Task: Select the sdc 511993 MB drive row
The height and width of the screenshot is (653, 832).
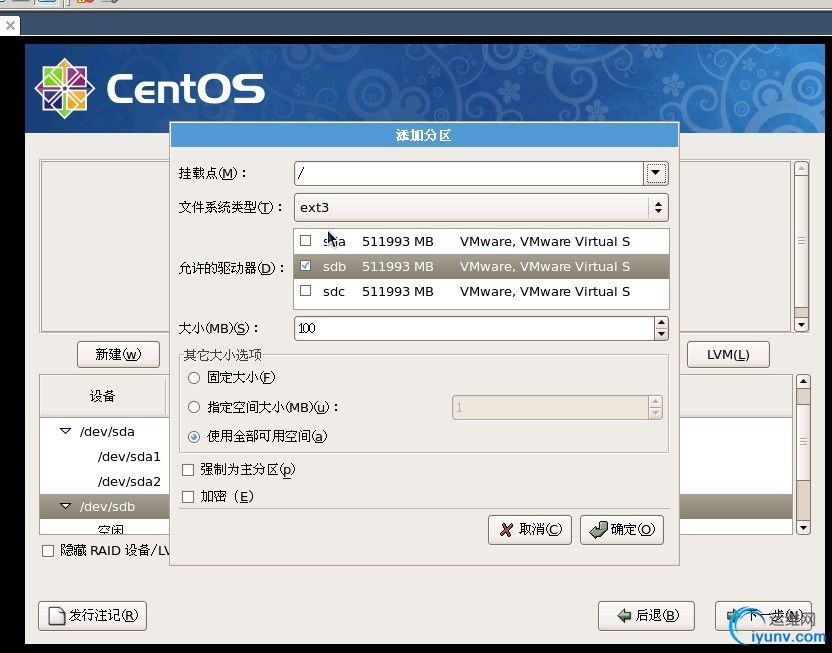Action: coord(481,291)
